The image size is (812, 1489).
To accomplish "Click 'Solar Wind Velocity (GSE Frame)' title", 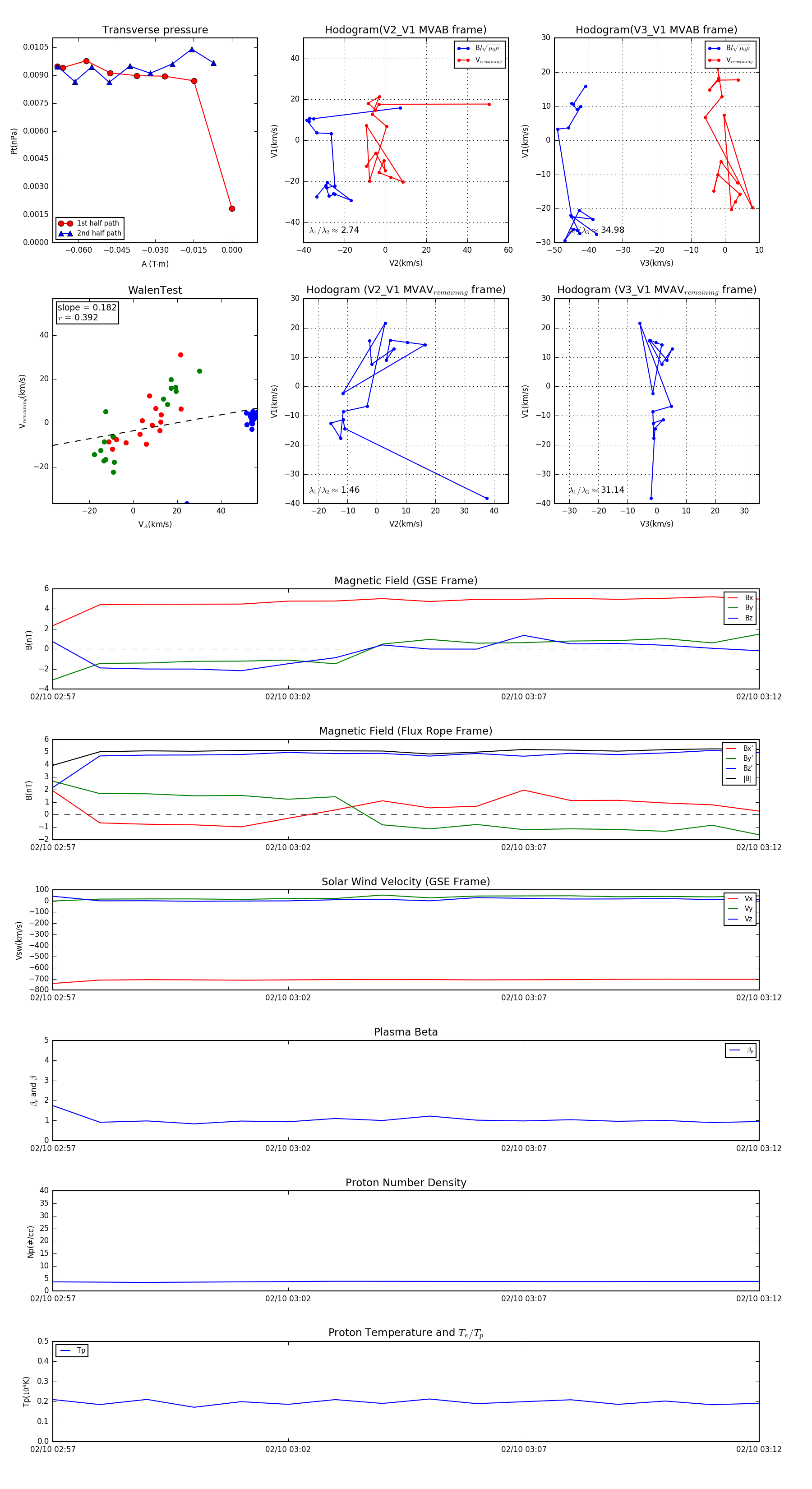I will tap(406, 882).
